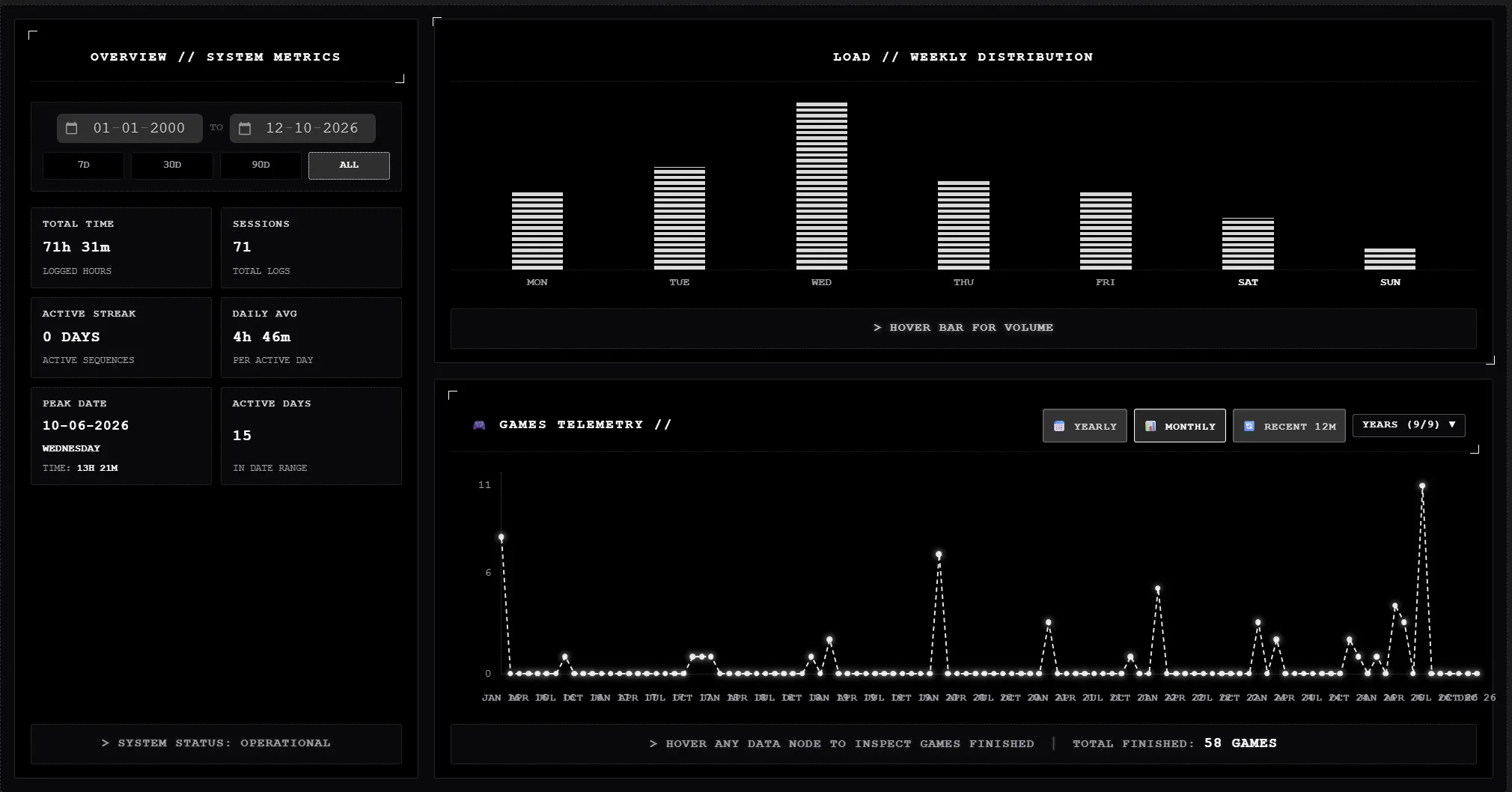Screen dimensions: 1512x792
Task: Switch telemetry to Monthly view
Action: [1180, 426]
